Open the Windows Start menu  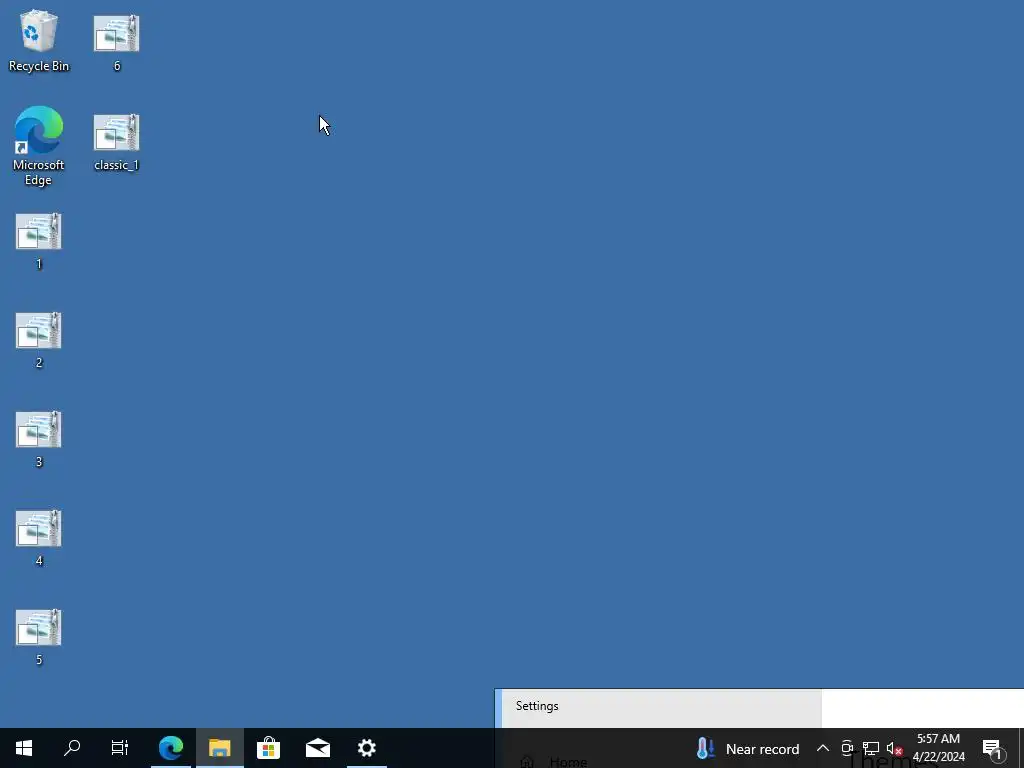[24, 748]
